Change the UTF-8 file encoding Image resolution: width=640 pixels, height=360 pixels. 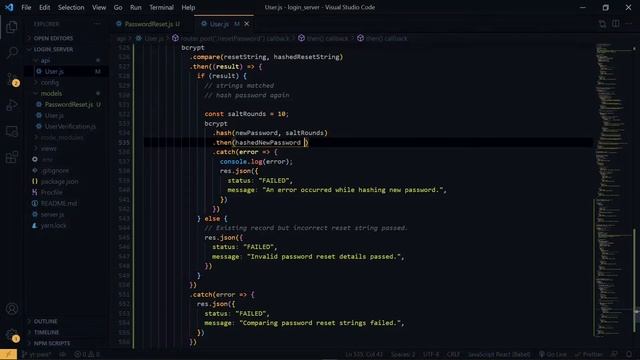431,354
